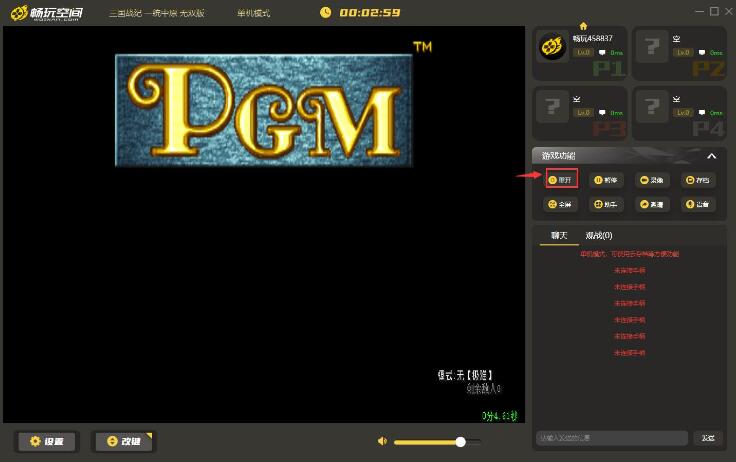
Task: Click the 畅玩空间 logo in the title bar
Action: point(46,13)
